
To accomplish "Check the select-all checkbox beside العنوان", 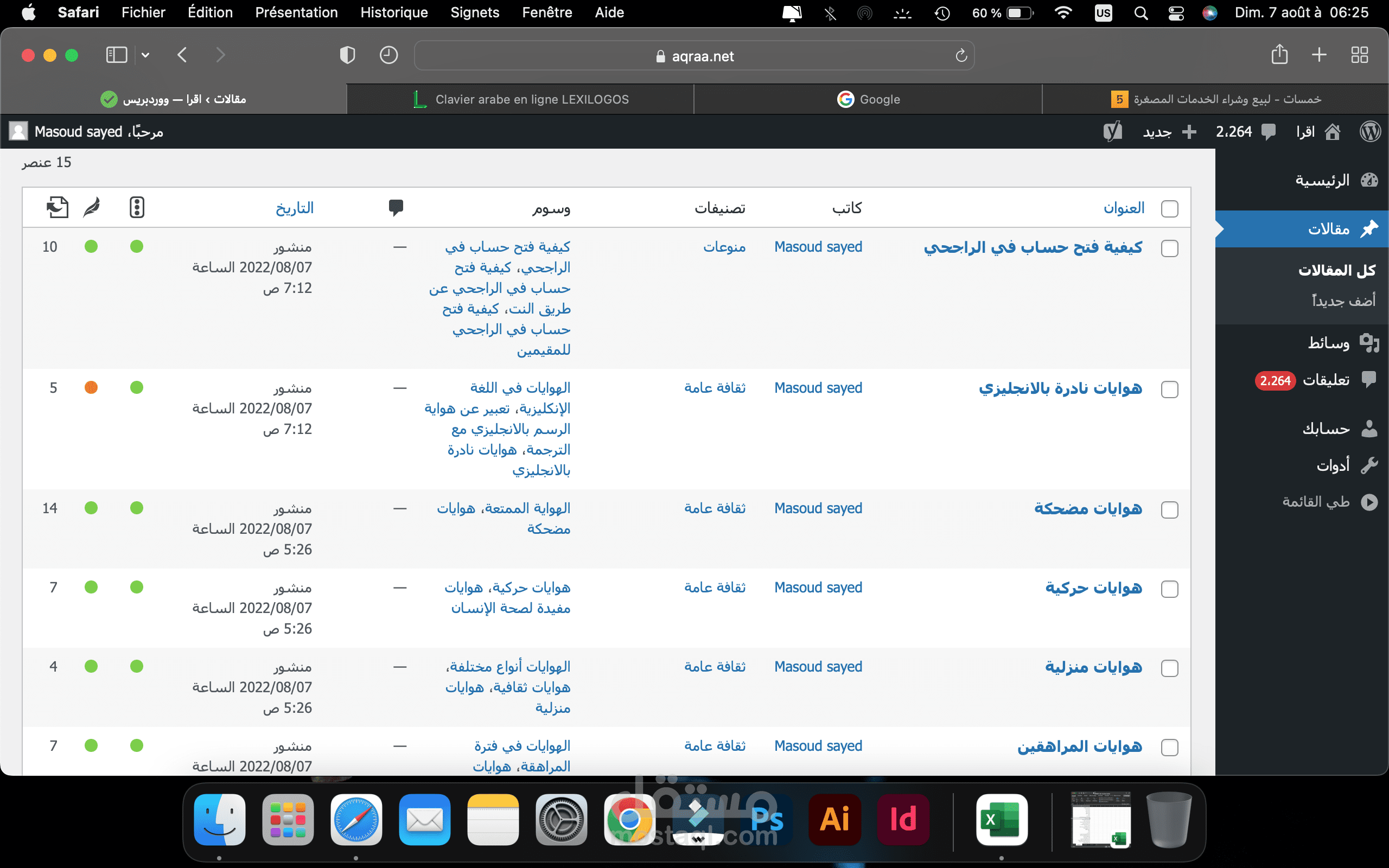I will coord(1169,208).
